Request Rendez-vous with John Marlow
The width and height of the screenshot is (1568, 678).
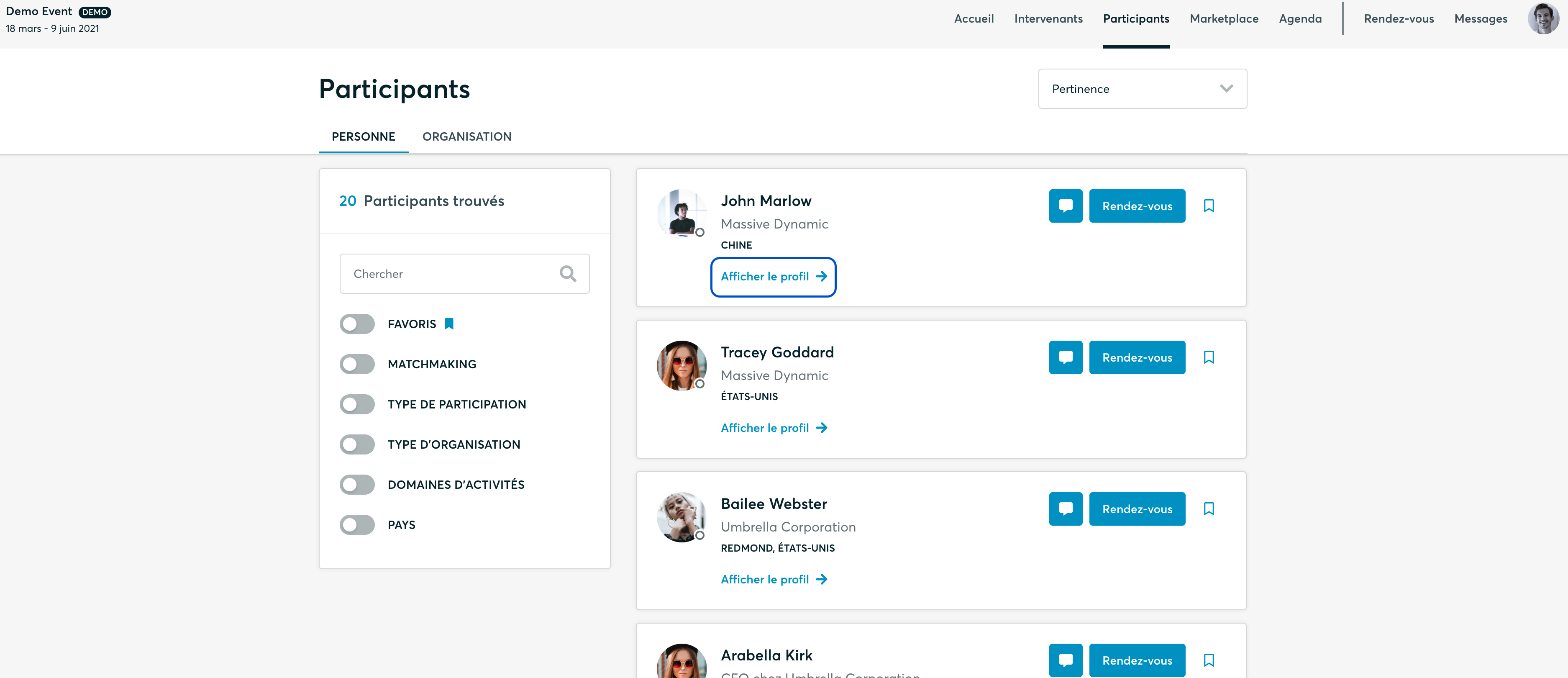[x=1137, y=206]
